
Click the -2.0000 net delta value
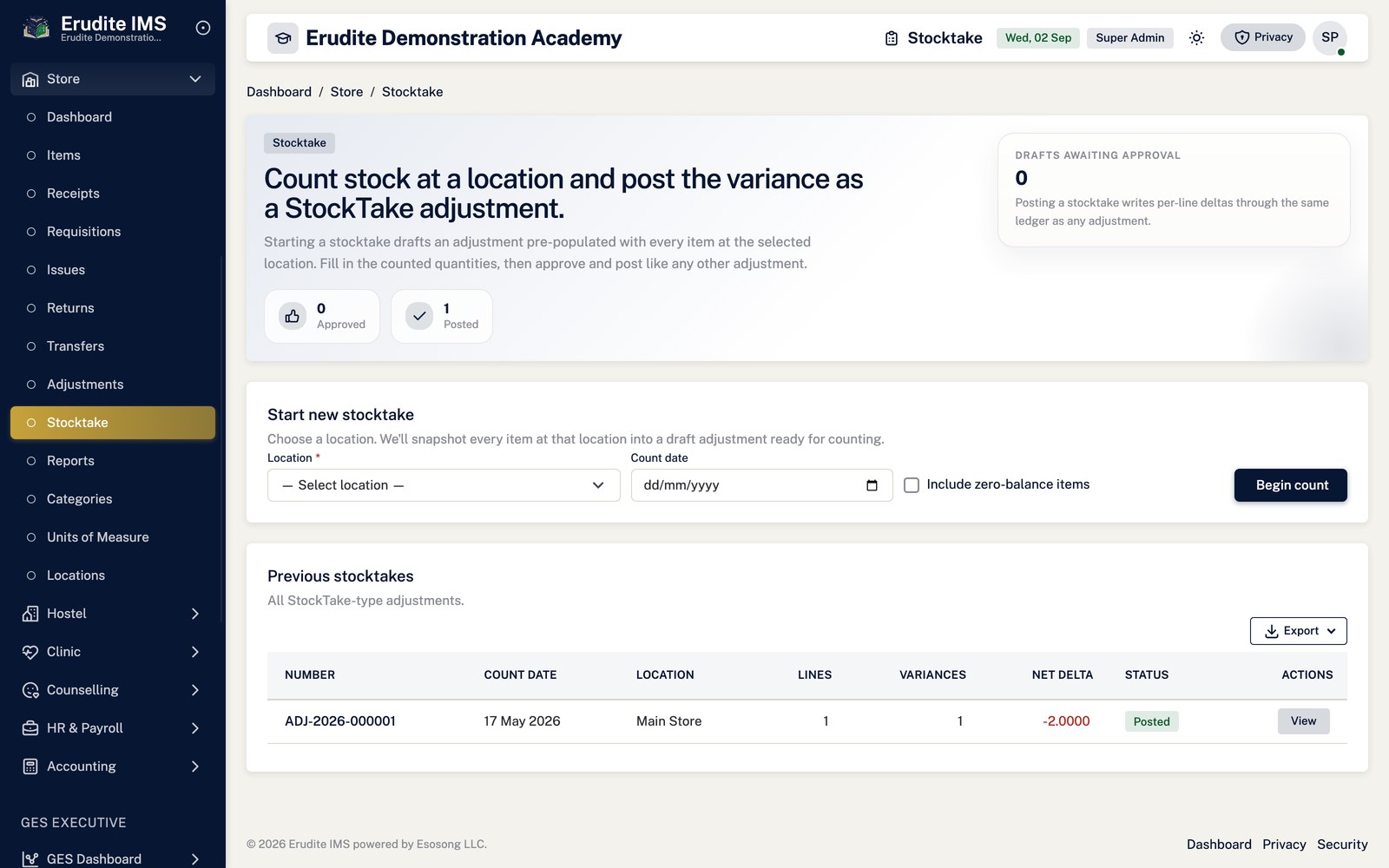1066,721
